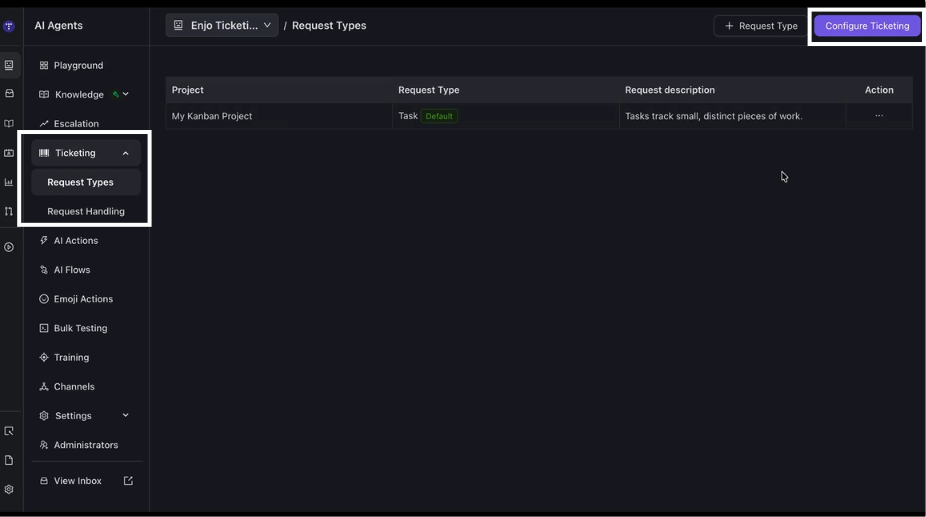Open the bar chart analytics rail icon
The image size is (926, 517).
(9, 182)
